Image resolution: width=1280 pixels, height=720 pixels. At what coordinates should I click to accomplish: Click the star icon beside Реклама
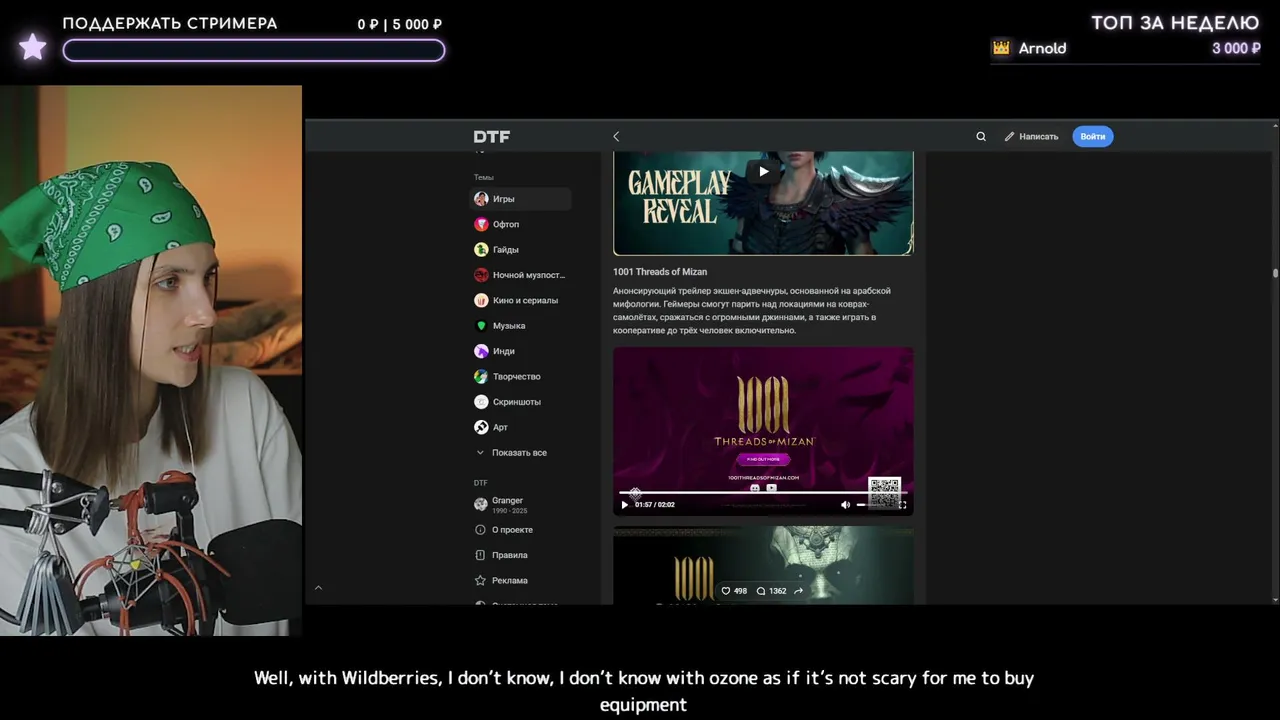481,581
